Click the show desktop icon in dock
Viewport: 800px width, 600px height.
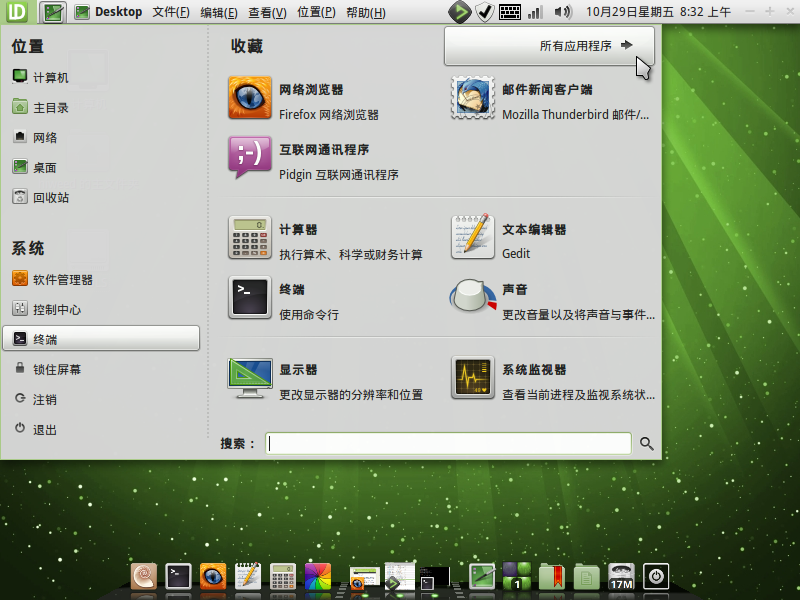(x=482, y=577)
